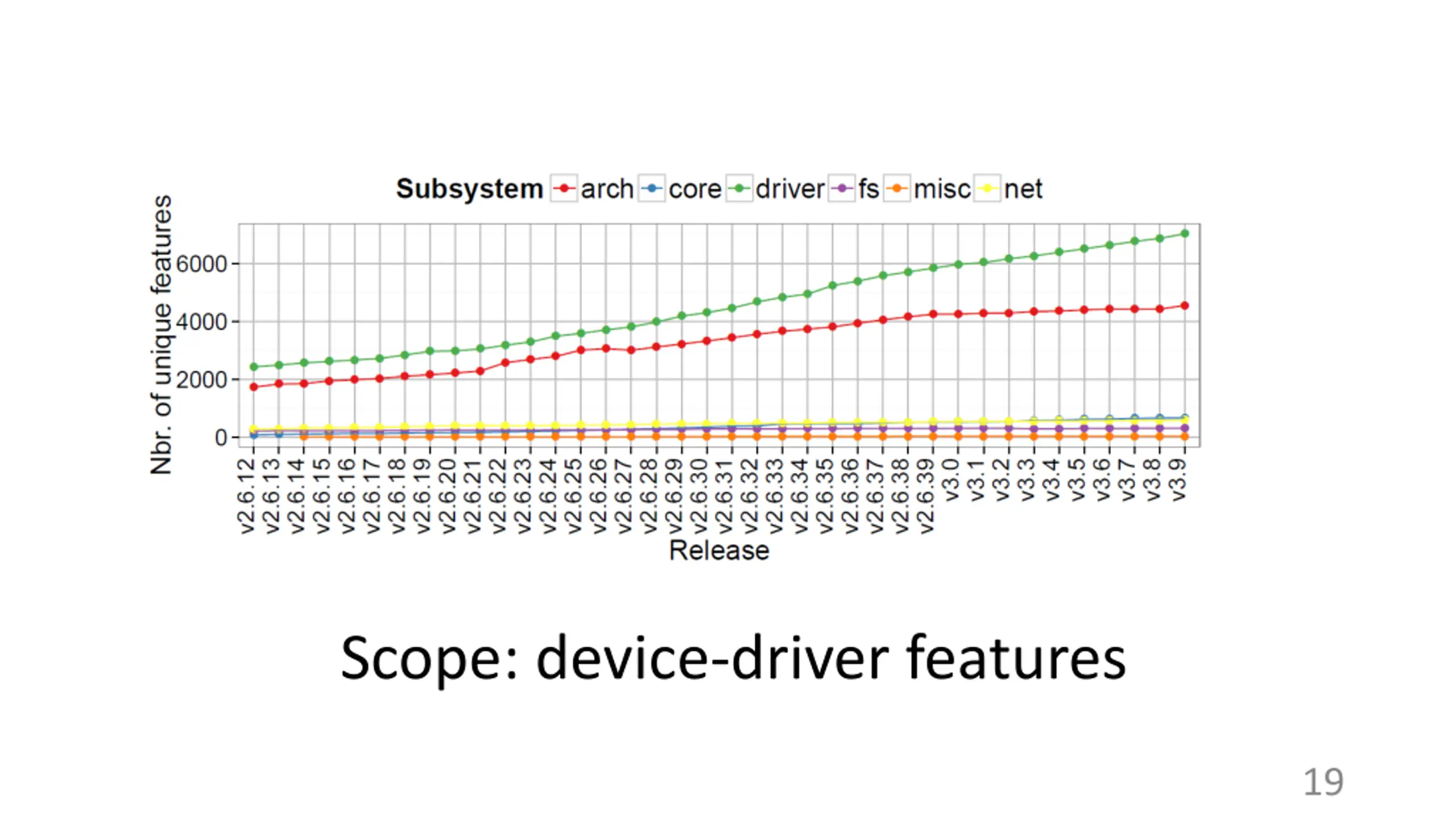
Task: Click the x-axis tick label v2.6.19
Action: coord(423,496)
